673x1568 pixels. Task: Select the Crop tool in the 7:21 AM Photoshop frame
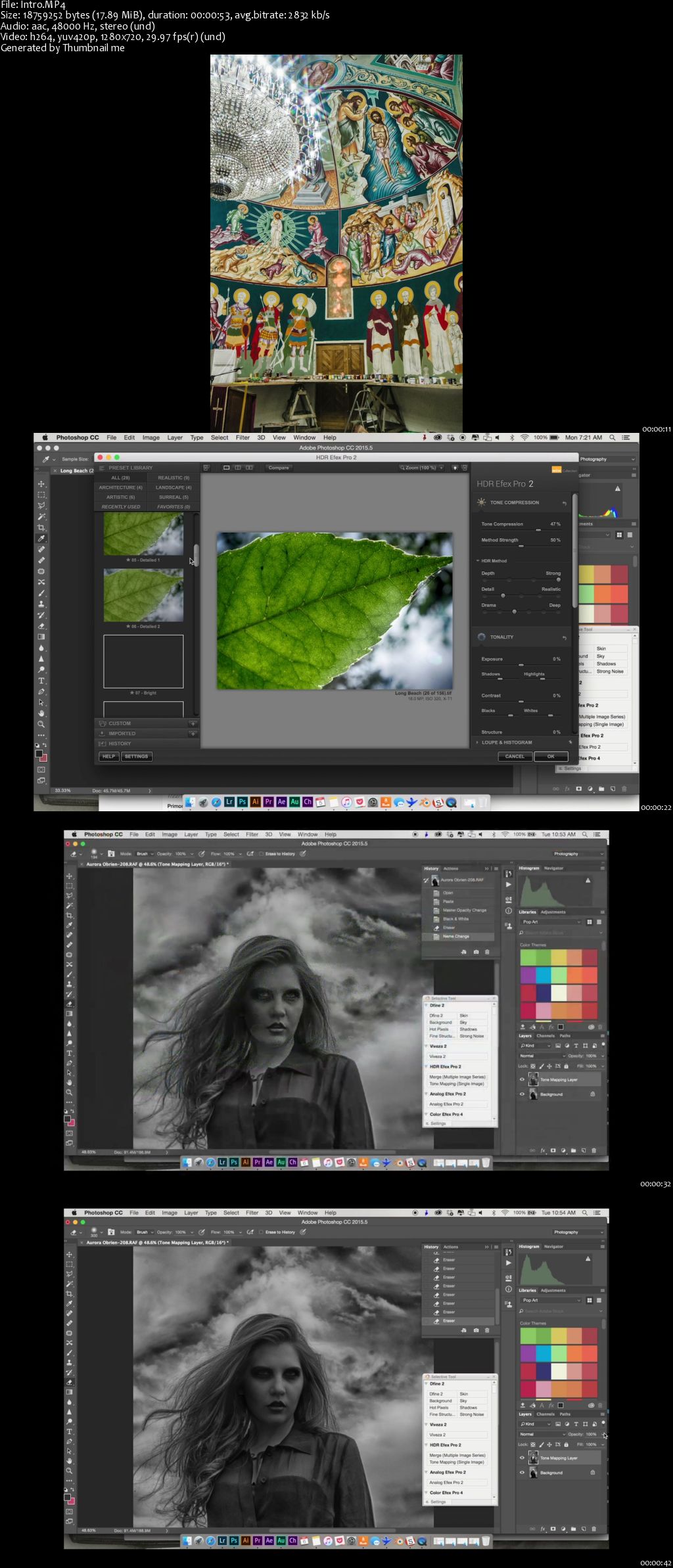pos(41,527)
